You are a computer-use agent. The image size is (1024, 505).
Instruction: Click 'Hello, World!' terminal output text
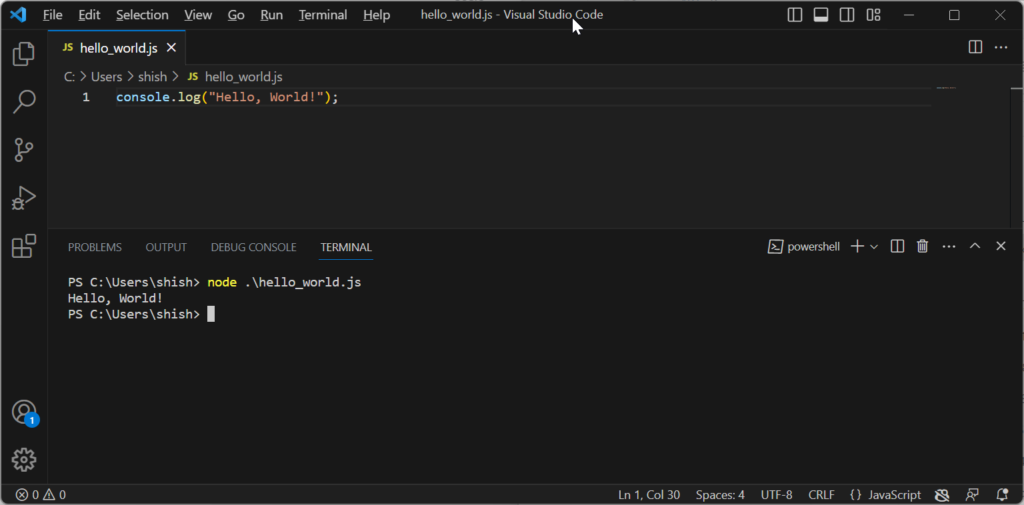(x=115, y=299)
